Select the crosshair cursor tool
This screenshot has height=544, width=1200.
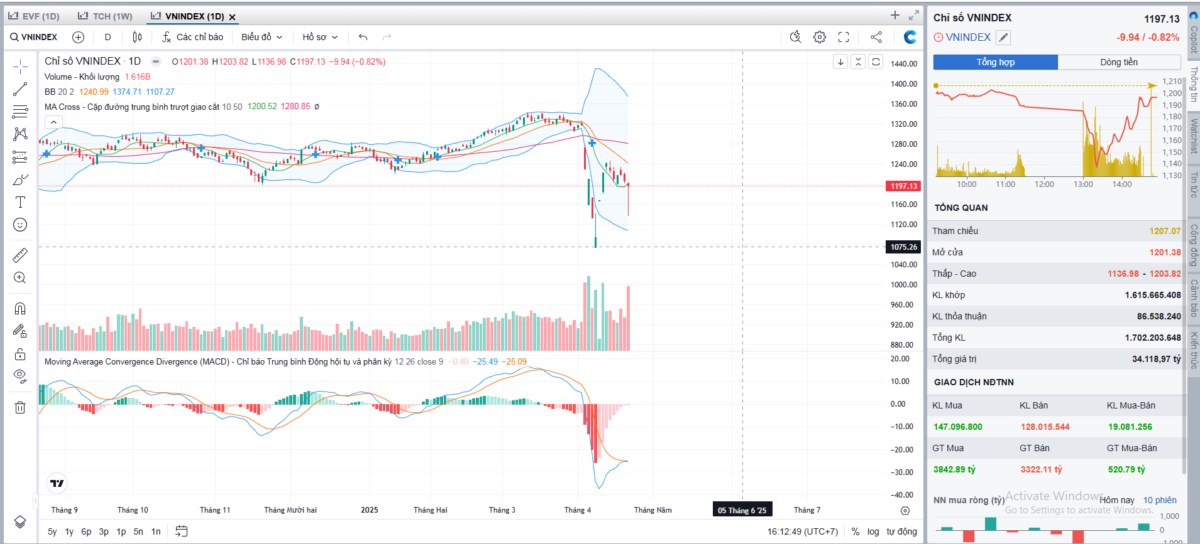pyautogui.click(x=19, y=66)
